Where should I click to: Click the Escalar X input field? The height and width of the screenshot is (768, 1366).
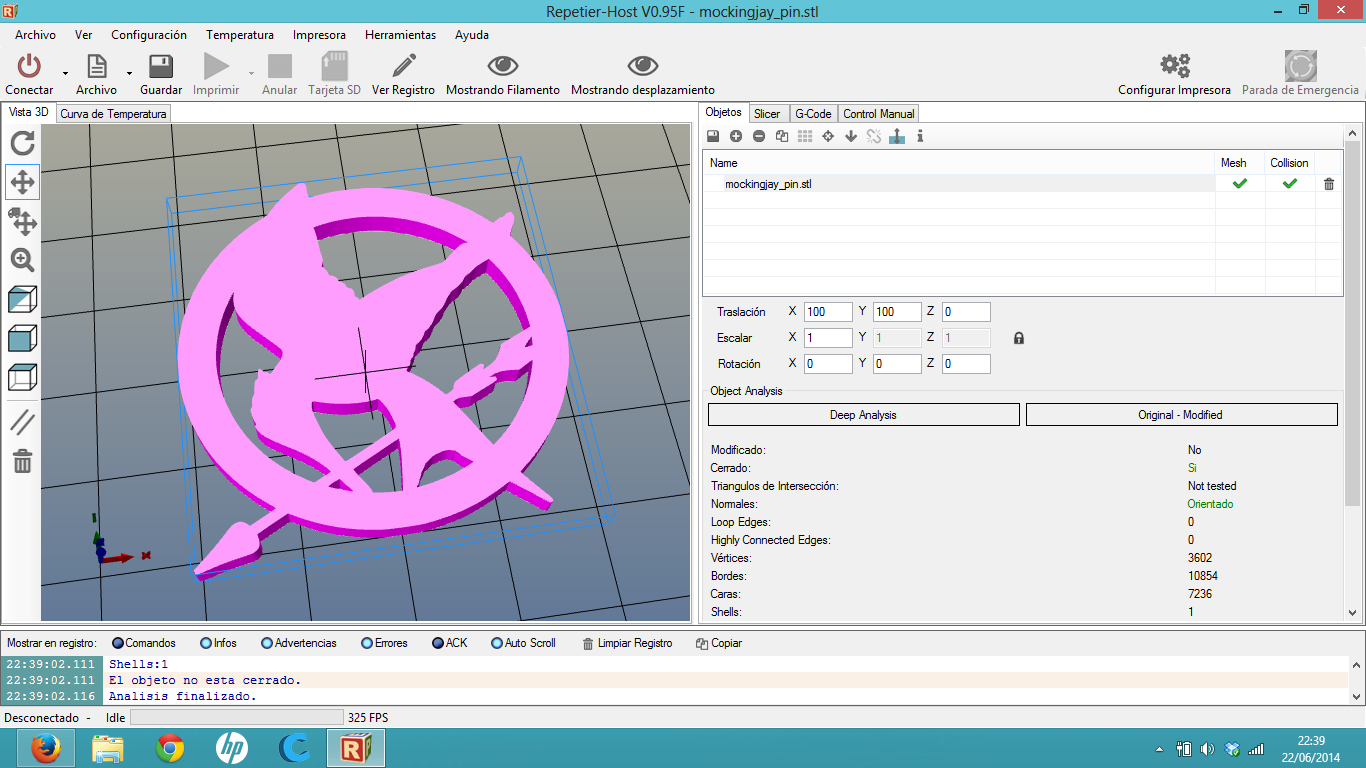[828, 338]
